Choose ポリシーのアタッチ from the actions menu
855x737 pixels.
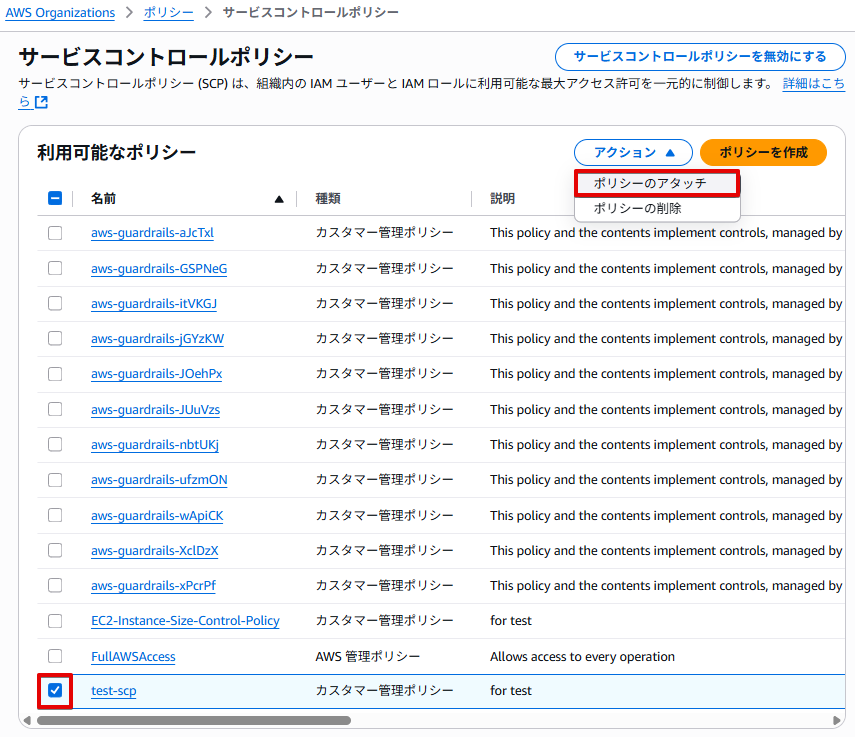(657, 183)
